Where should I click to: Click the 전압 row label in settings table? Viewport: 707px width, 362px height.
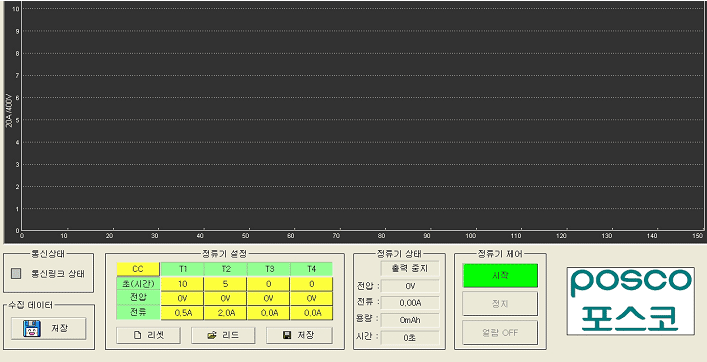click(138, 298)
